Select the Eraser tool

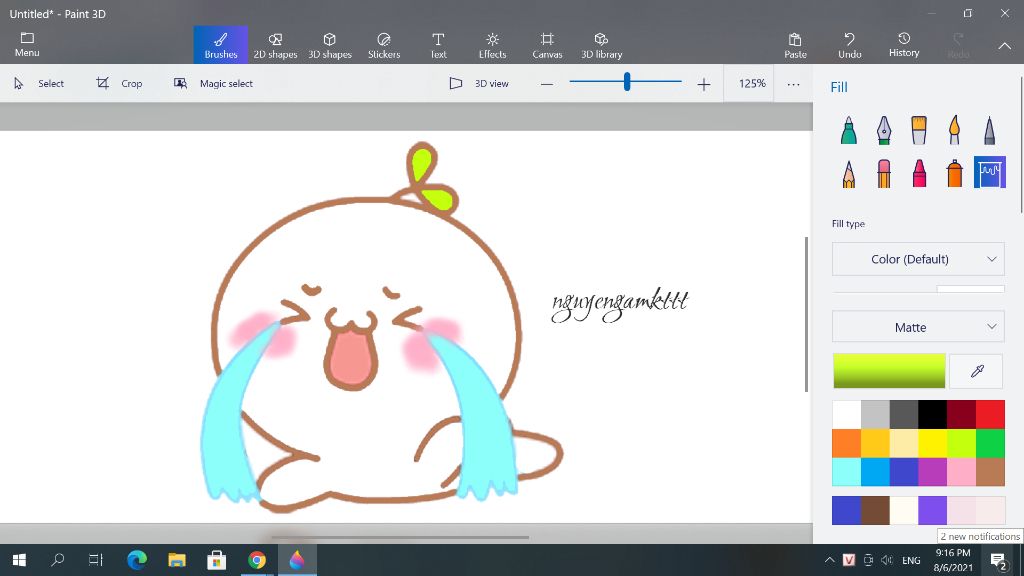point(884,173)
